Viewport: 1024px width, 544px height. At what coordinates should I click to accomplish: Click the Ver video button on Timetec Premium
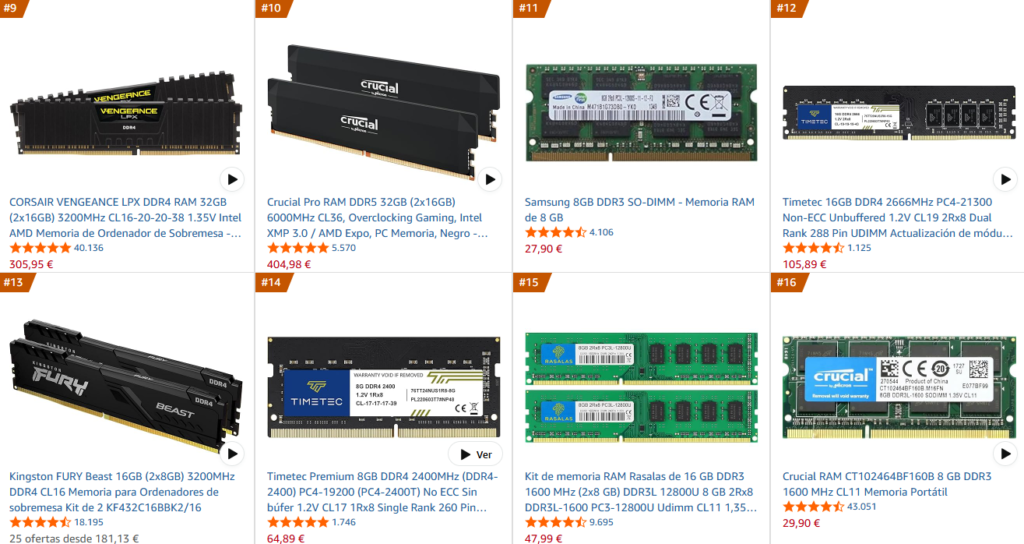[475, 455]
